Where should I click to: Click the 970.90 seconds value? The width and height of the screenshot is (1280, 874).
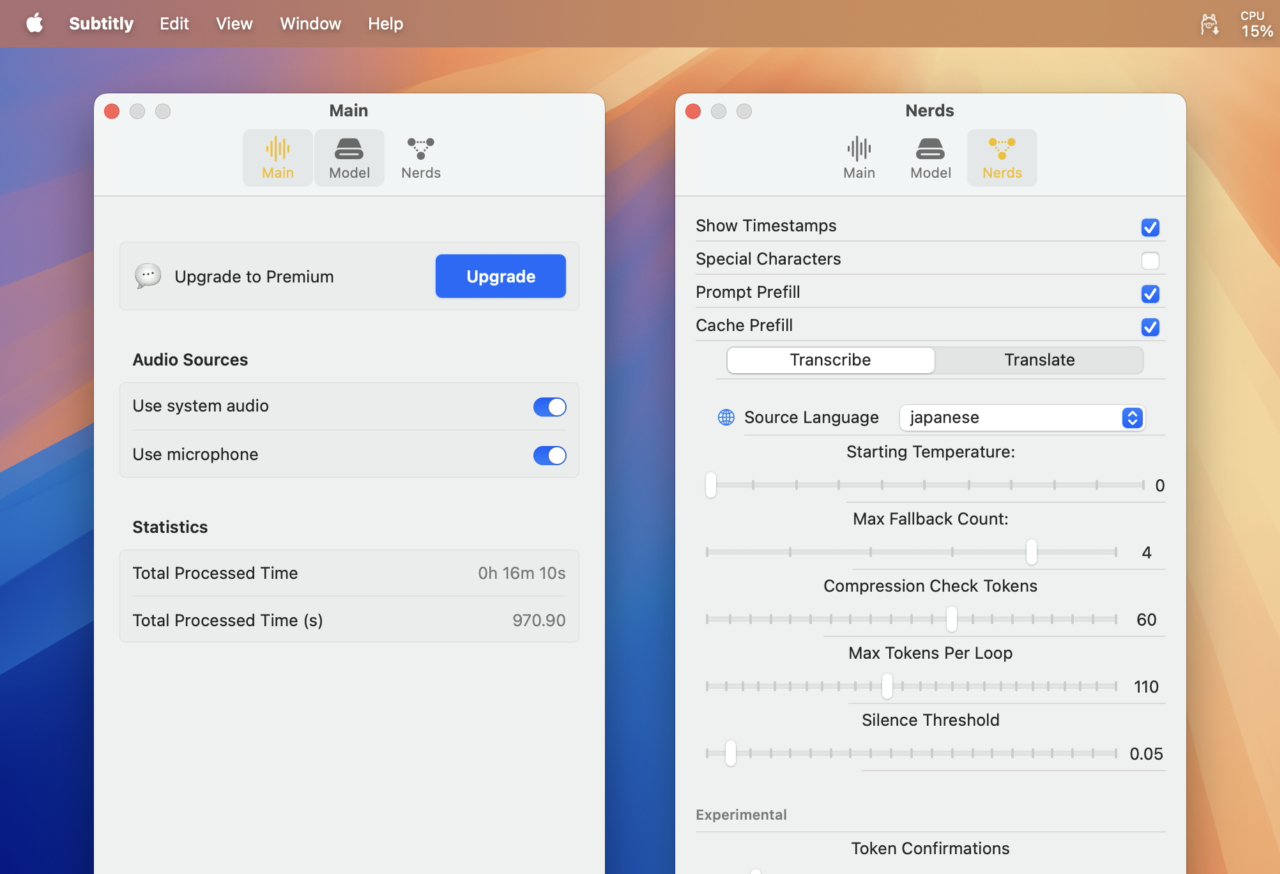[539, 620]
